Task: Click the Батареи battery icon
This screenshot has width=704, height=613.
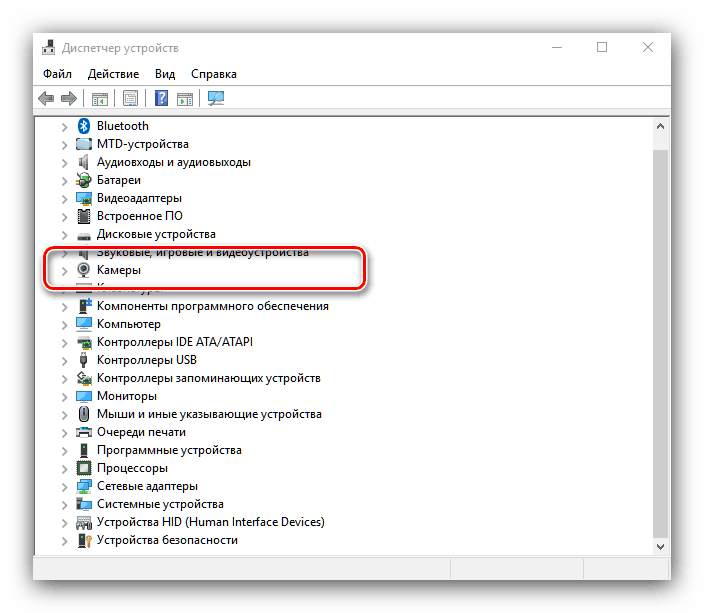Action: [84, 180]
